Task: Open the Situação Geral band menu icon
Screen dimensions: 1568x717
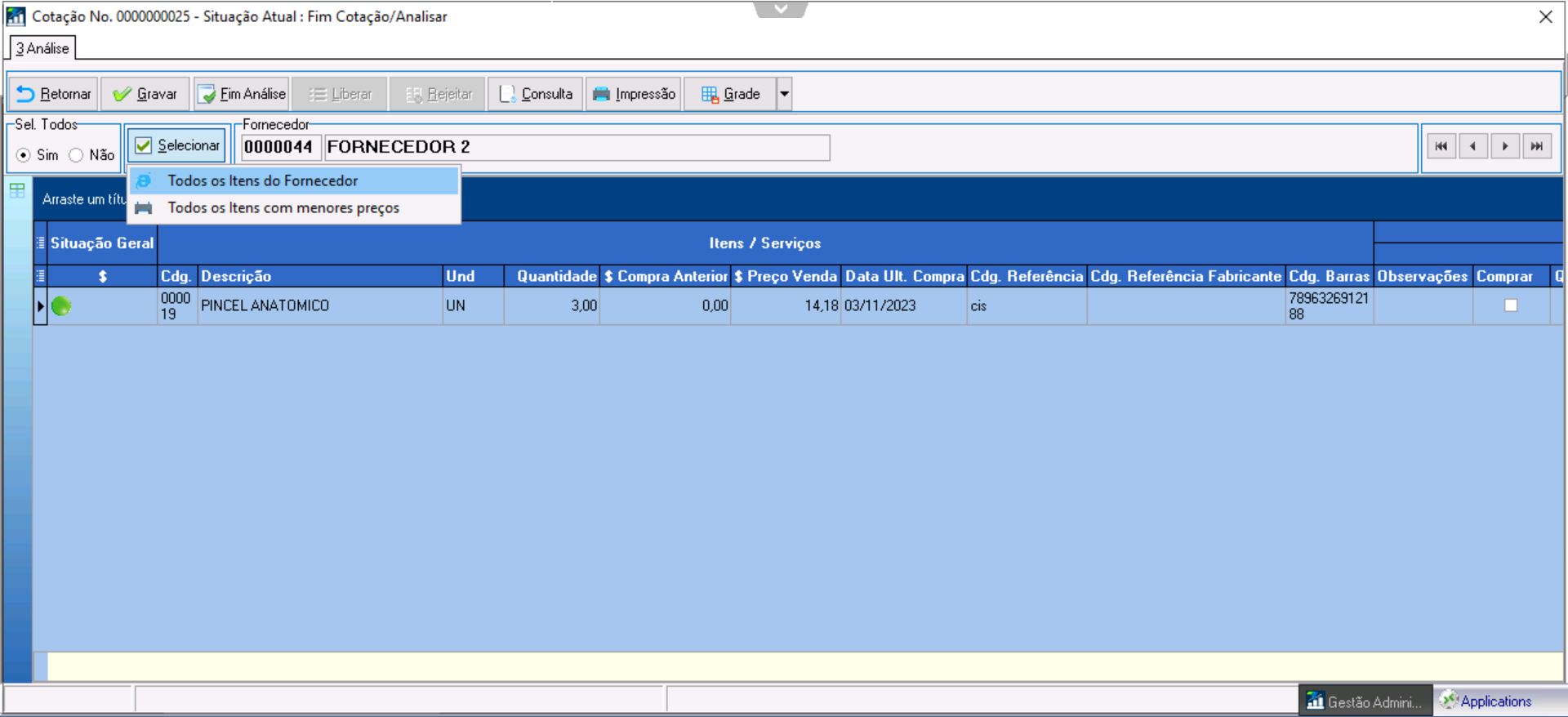Action: pyautogui.click(x=41, y=243)
